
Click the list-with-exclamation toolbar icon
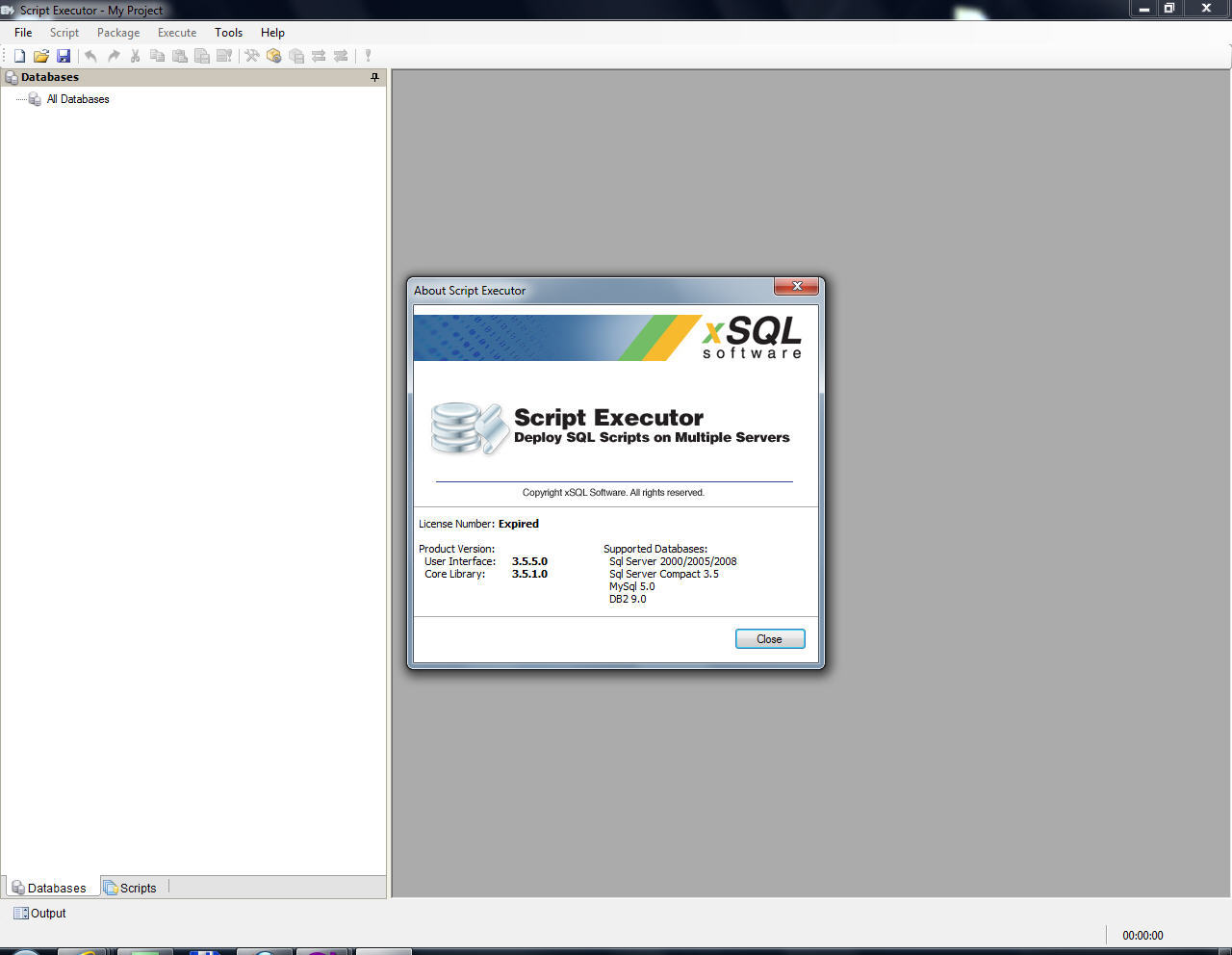pyautogui.click(x=224, y=56)
